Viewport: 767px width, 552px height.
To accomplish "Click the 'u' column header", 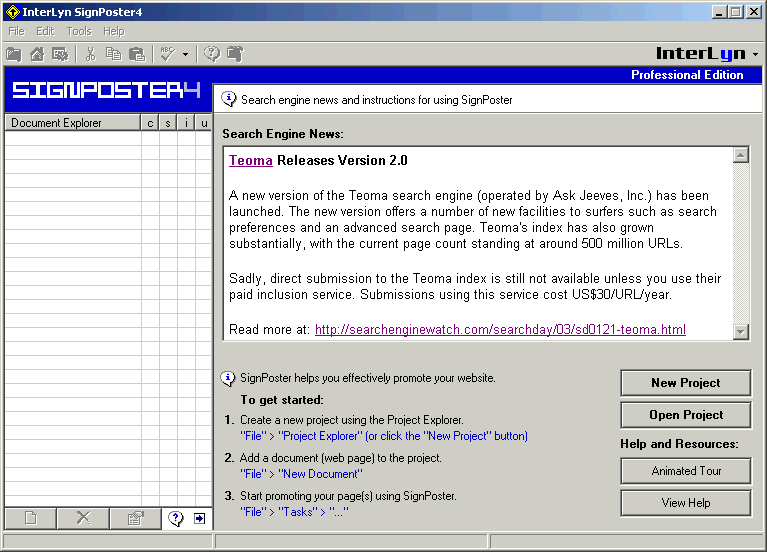I will [x=203, y=123].
